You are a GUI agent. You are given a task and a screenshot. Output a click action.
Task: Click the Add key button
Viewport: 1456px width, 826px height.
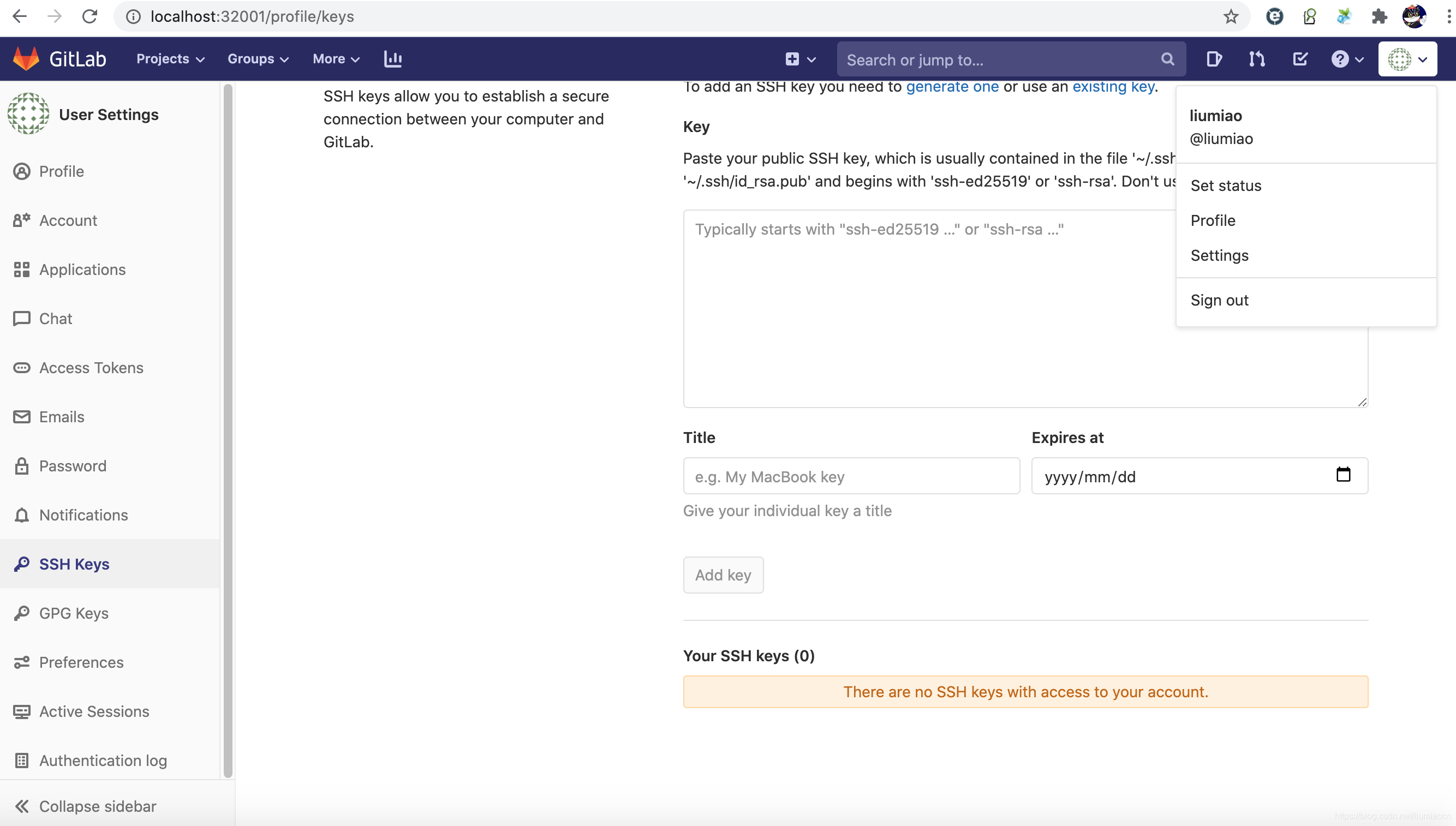click(723, 575)
